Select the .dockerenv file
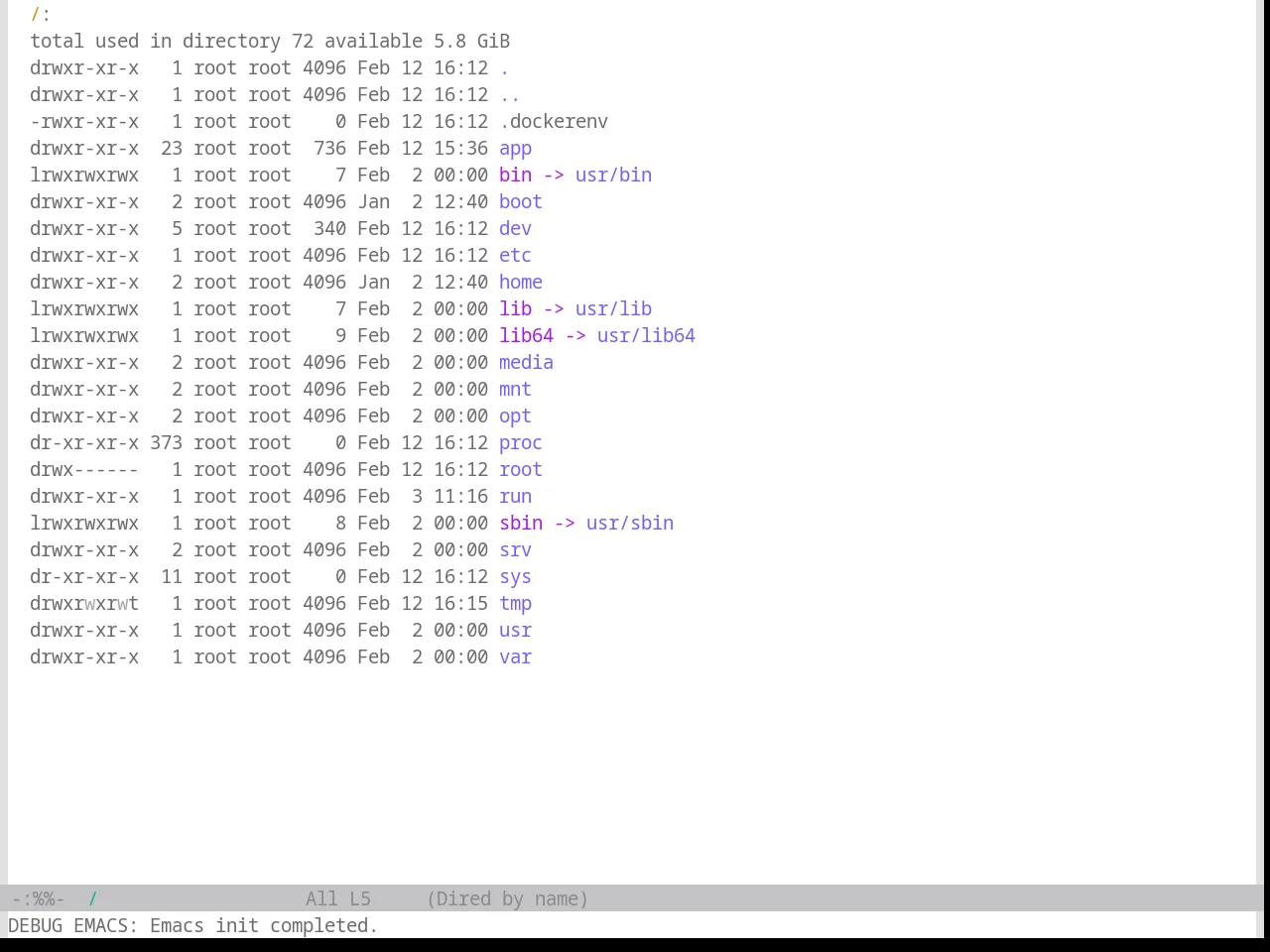Screen dimensions: 1270x952 [554, 122]
